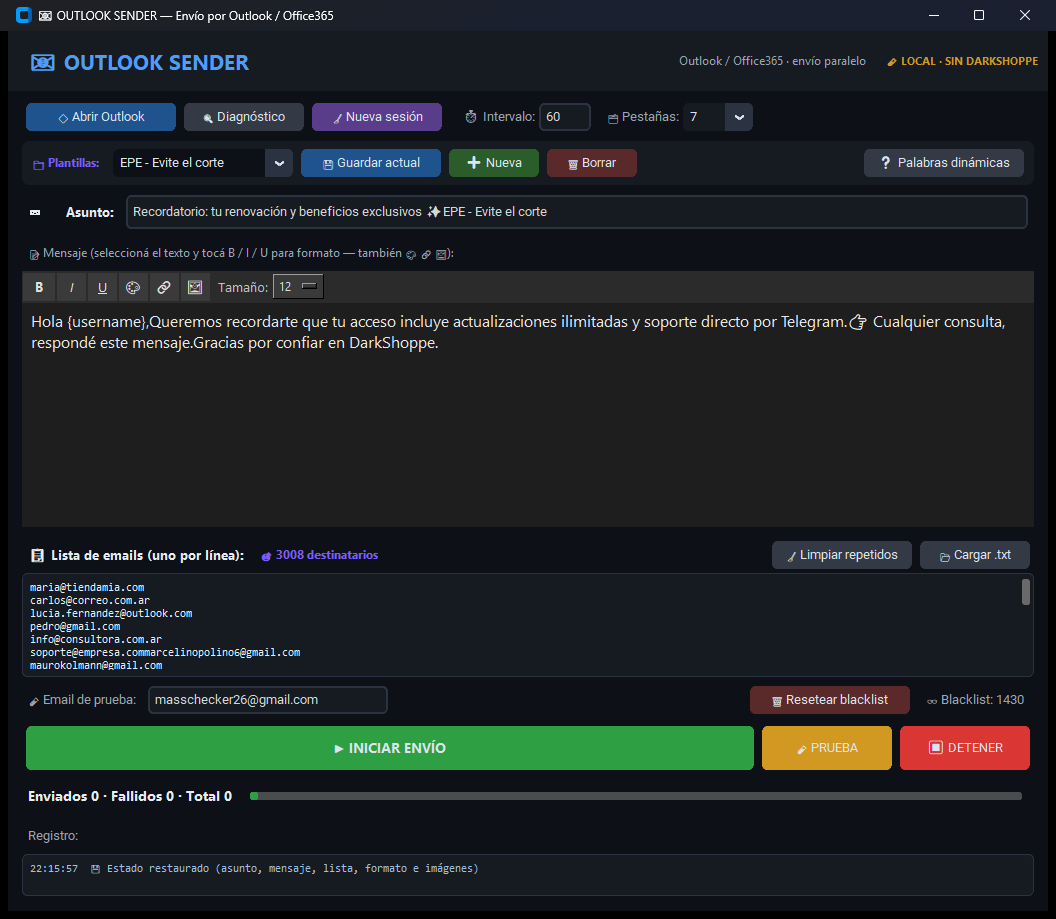Save template with Guardar actual

click(371, 163)
